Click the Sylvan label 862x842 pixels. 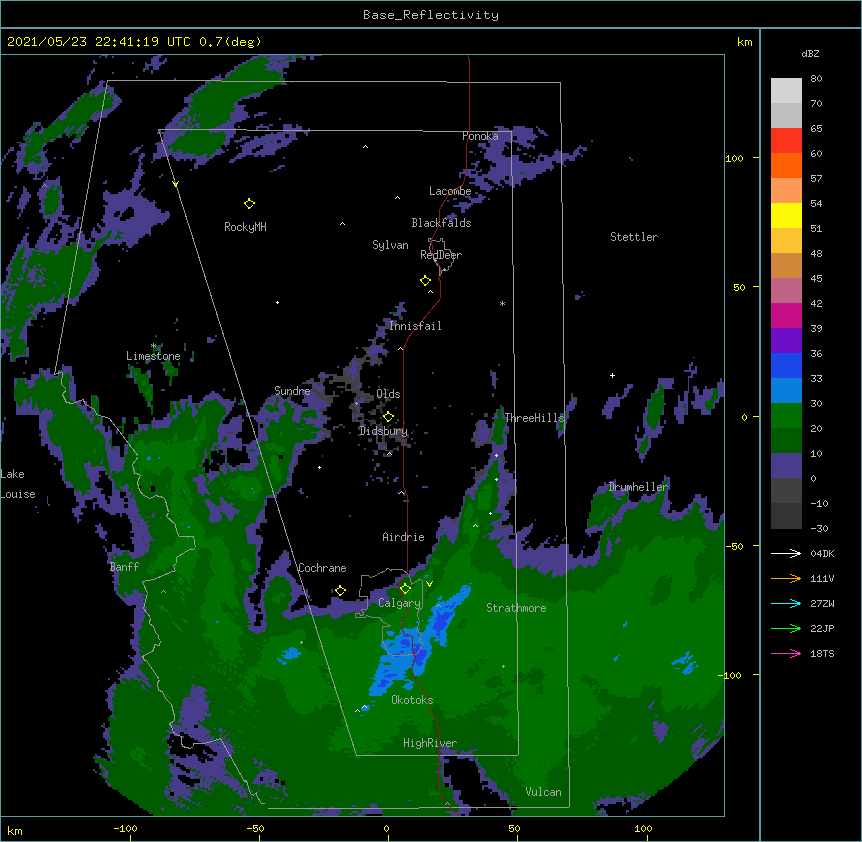[390, 245]
